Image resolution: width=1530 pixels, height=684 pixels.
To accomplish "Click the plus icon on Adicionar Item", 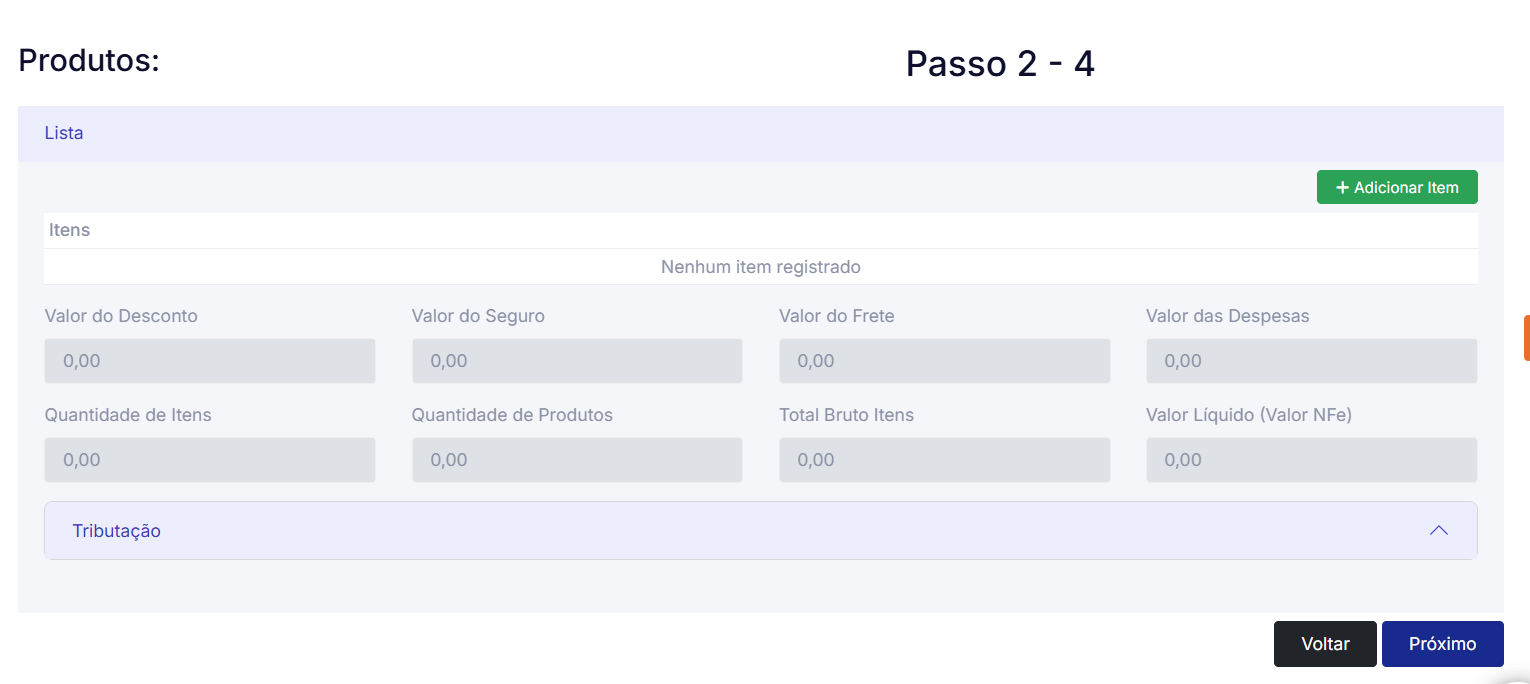I will coord(1342,188).
